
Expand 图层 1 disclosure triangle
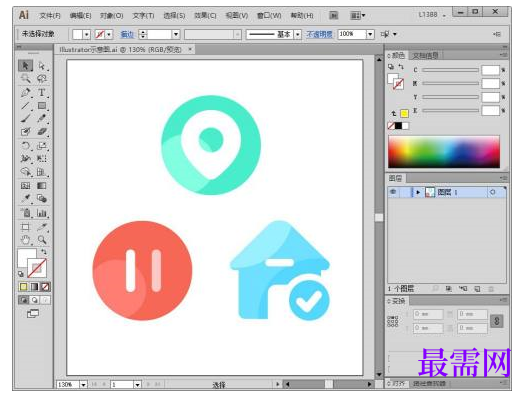(x=418, y=192)
